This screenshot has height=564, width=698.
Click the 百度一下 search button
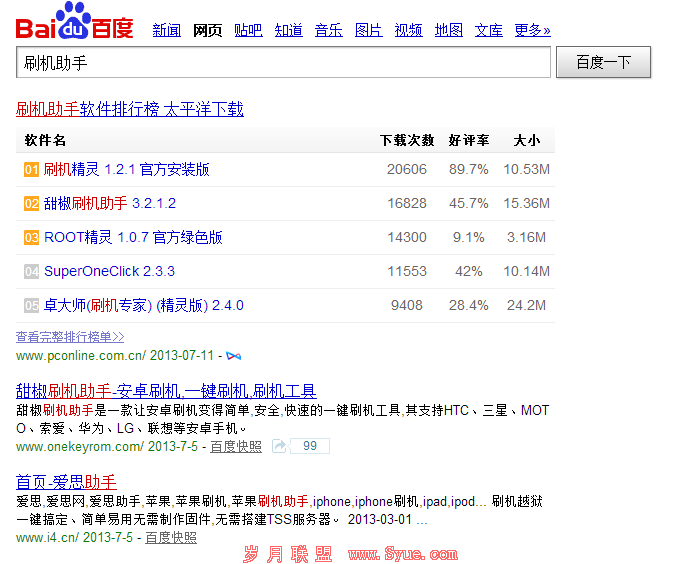603,62
